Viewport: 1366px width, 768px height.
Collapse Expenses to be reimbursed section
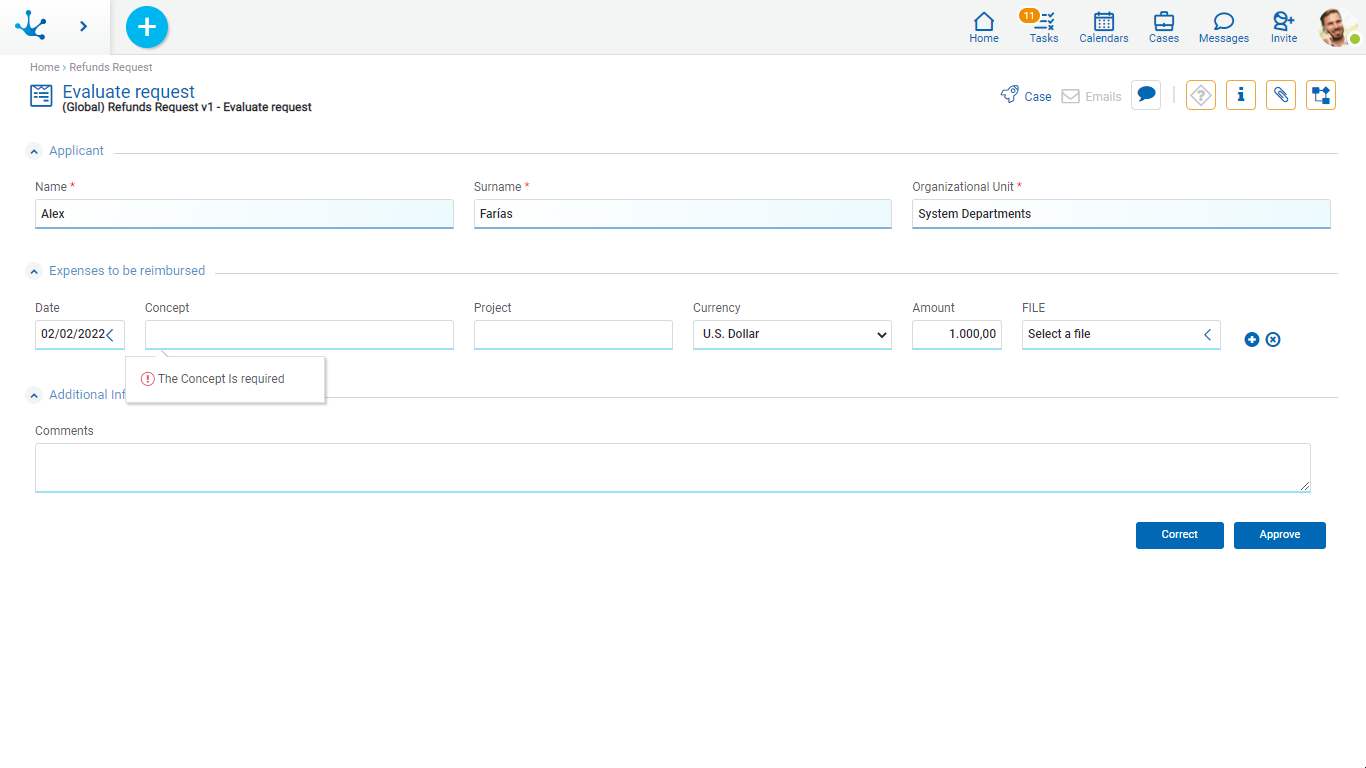(35, 272)
